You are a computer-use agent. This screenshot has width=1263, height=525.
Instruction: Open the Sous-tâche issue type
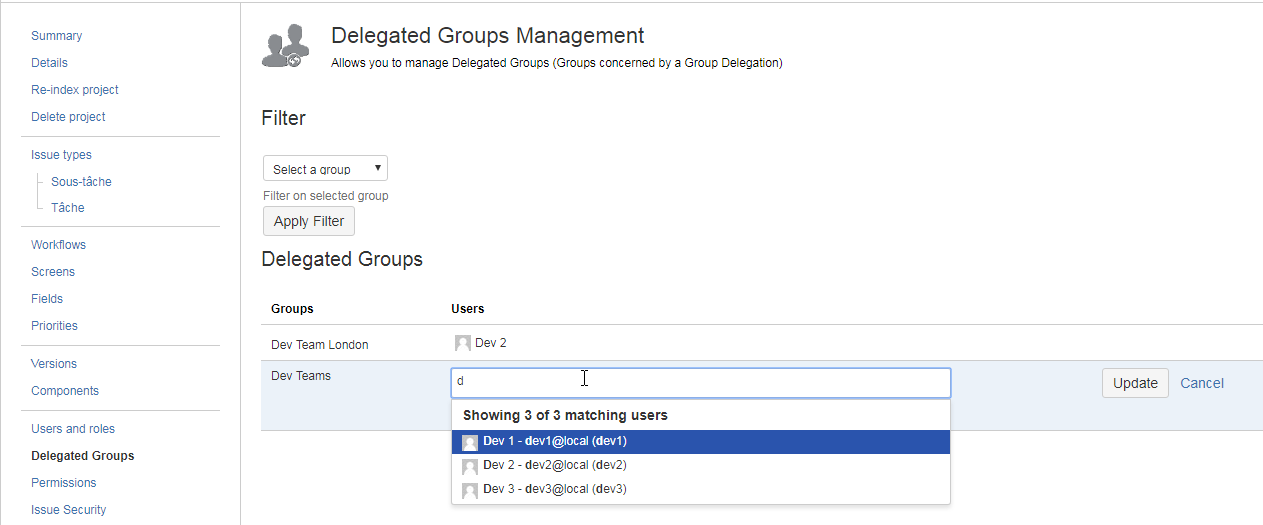[81, 182]
